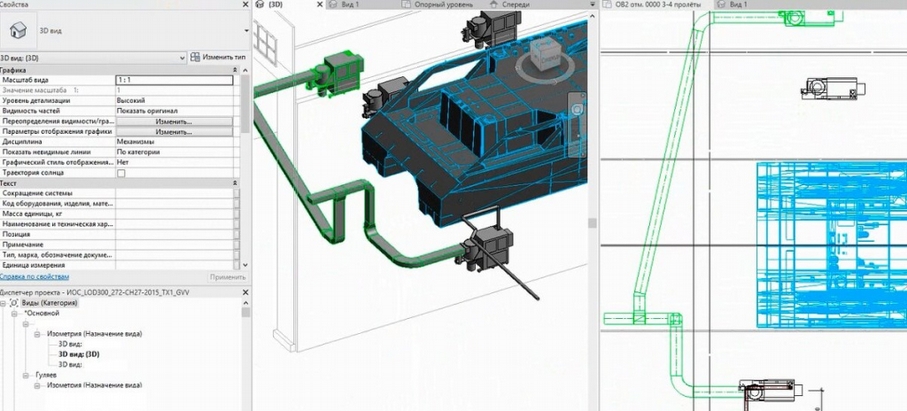Collapse Изометрия node under Гуляев
907x411 pixels.
(38, 385)
